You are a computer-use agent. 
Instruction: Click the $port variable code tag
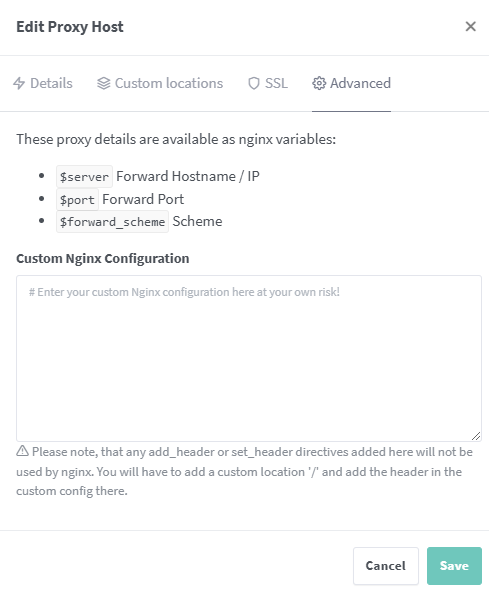tap(77, 199)
